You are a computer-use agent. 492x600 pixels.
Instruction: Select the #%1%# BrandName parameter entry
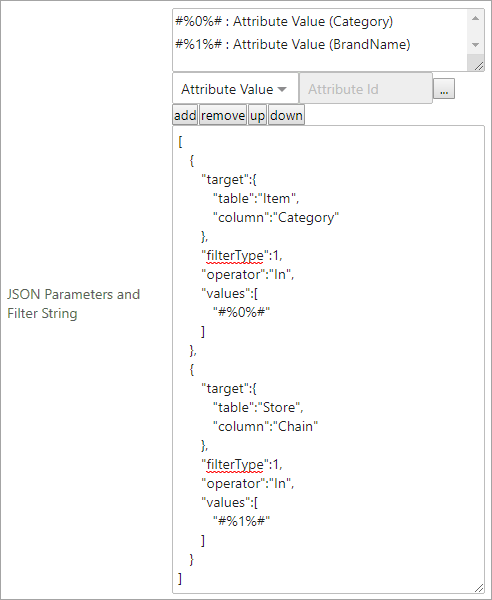click(x=293, y=44)
